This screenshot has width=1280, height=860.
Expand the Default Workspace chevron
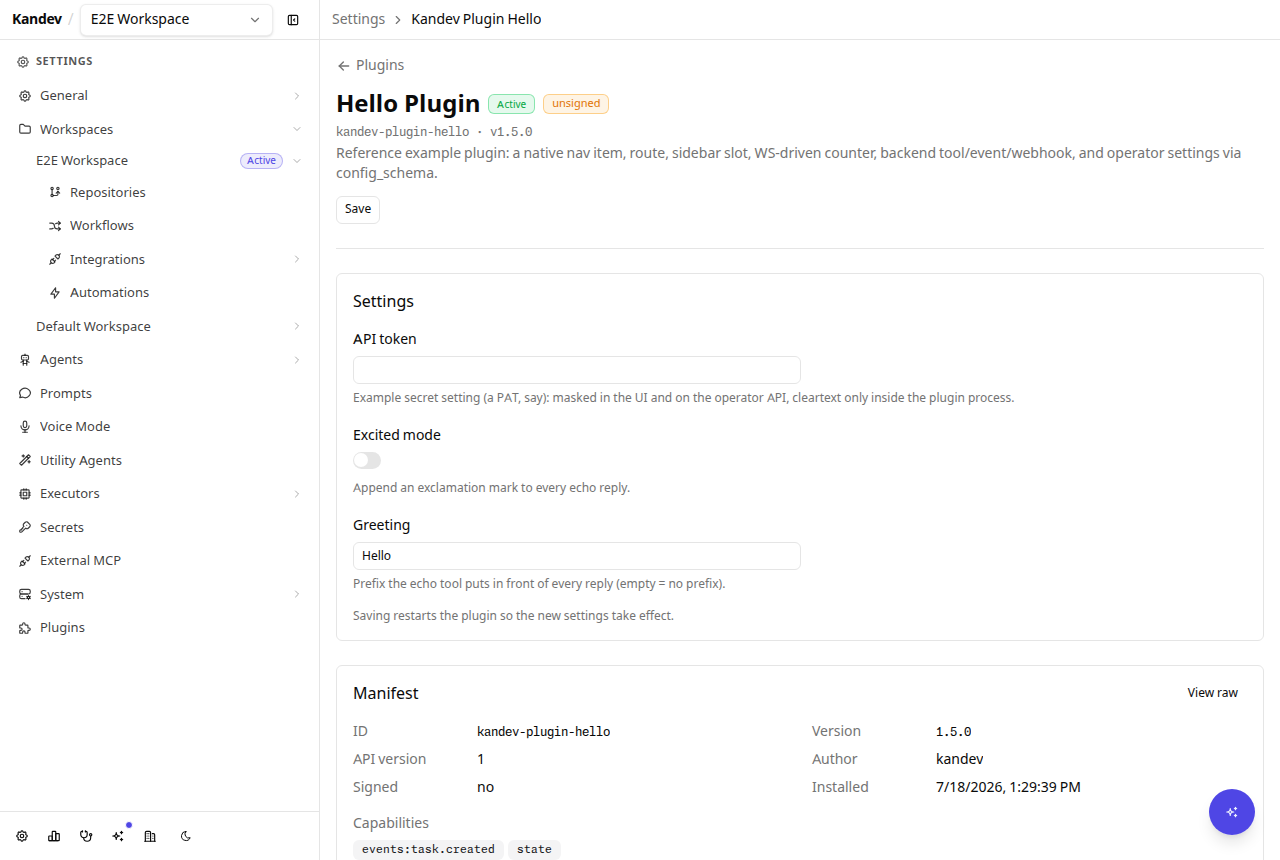pos(297,327)
